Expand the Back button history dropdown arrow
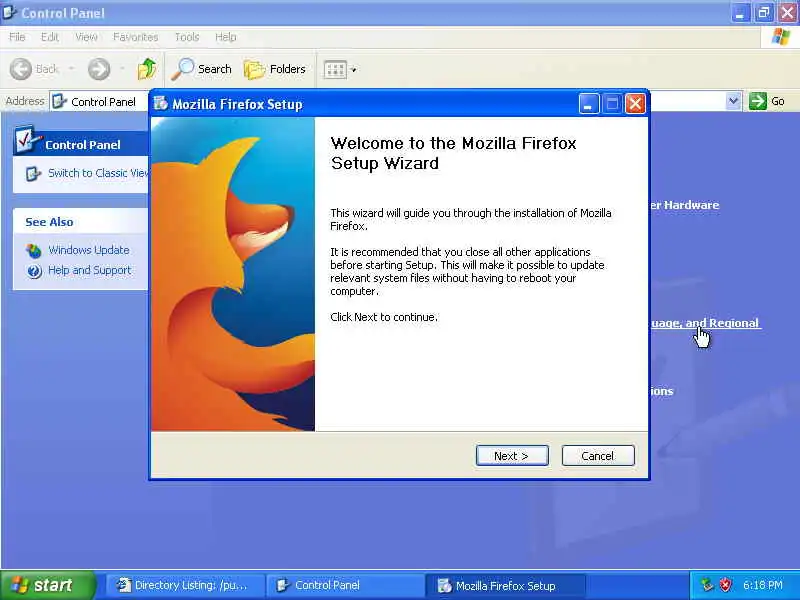The width and height of the screenshot is (800, 600). (71, 68)
